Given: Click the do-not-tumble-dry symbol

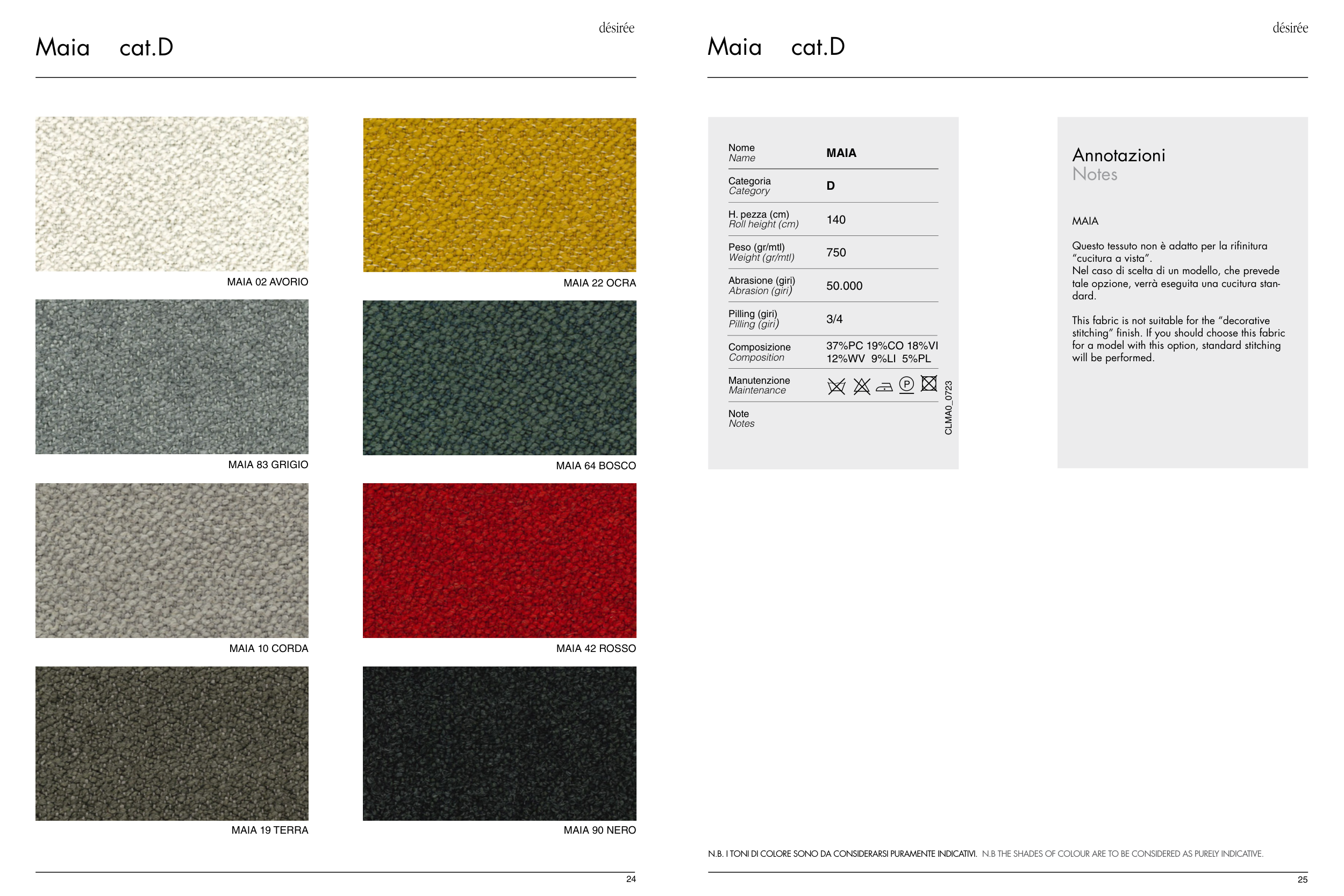Looking at the screenshot, I should point(928,383).
